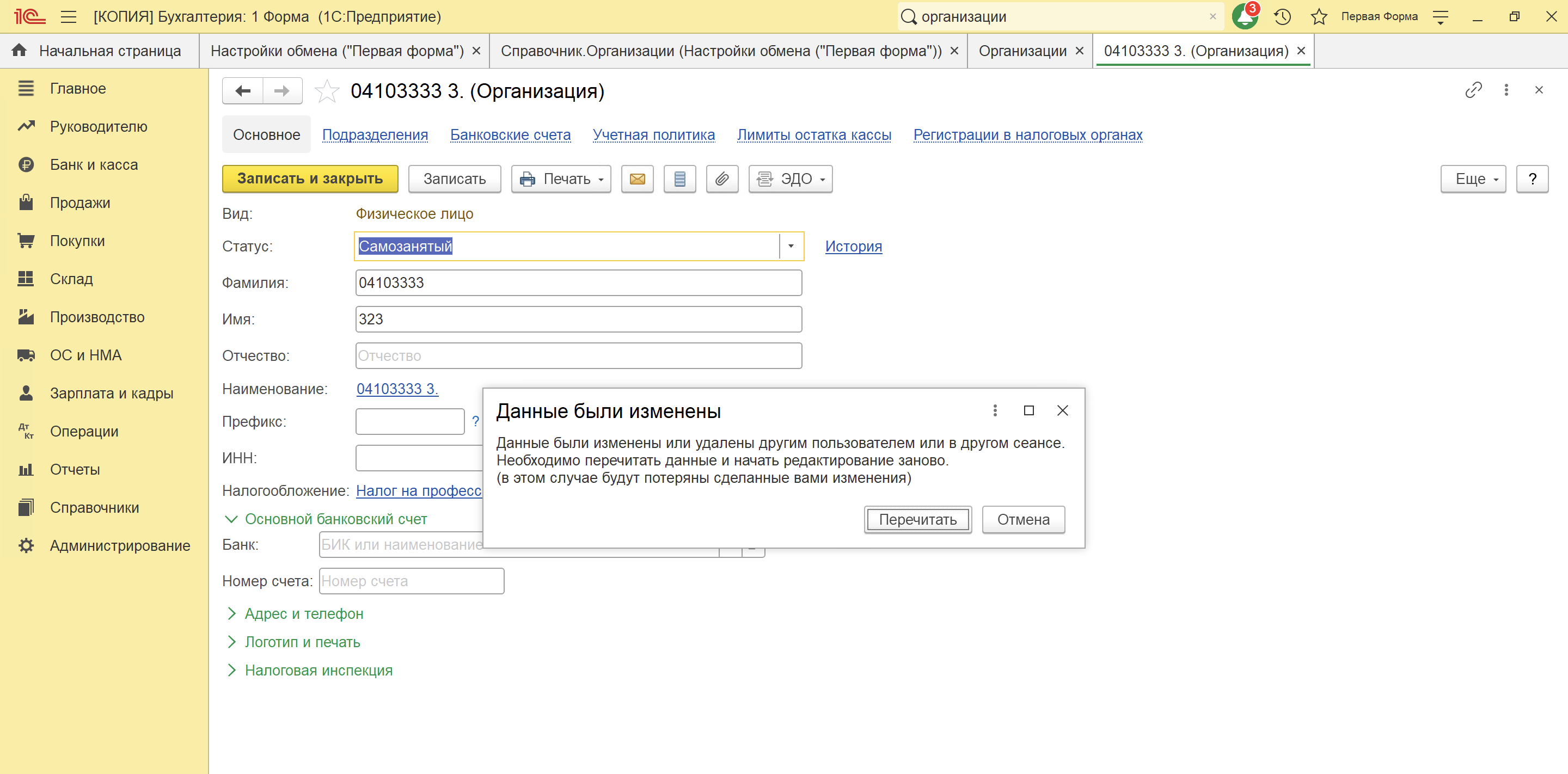Open the history clock icon
1568x774 pixels.
point(1283,16)
